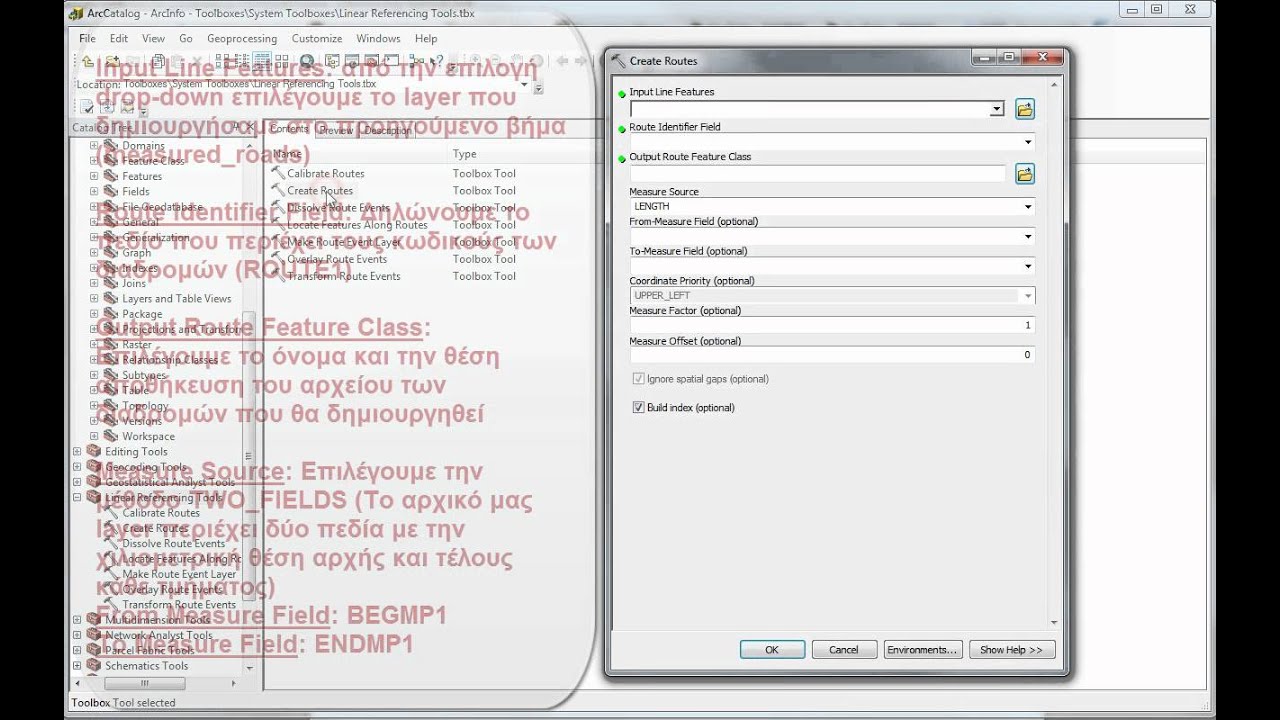This screenshot has width=1280, height=720.
Task: Switch to the Description tab
Action: [387, 130]
